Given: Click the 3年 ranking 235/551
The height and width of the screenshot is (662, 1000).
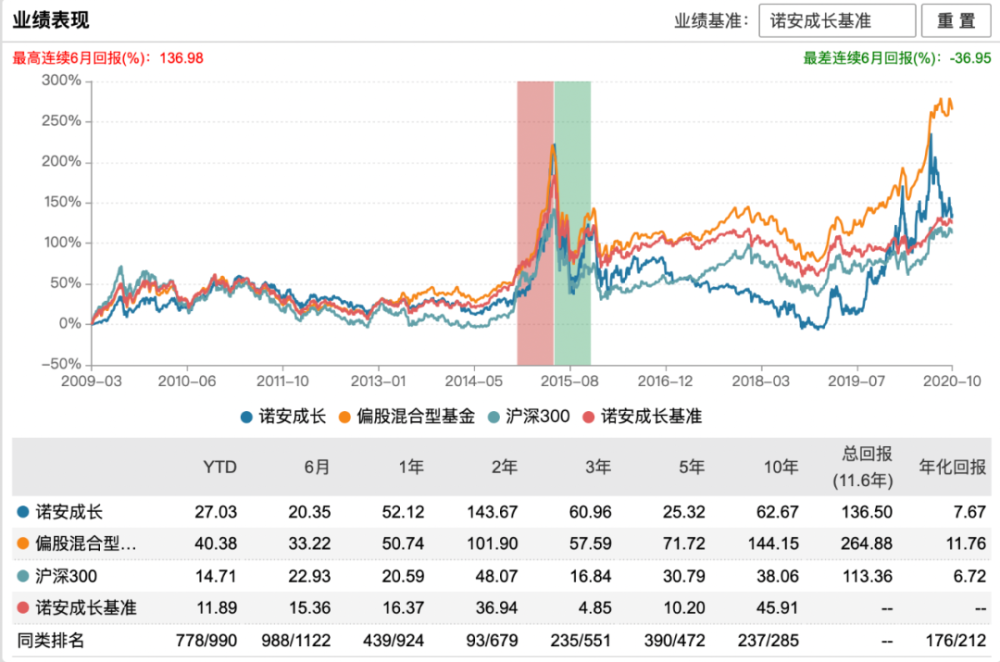Looking at the screenshot, I should coord(581,640).
